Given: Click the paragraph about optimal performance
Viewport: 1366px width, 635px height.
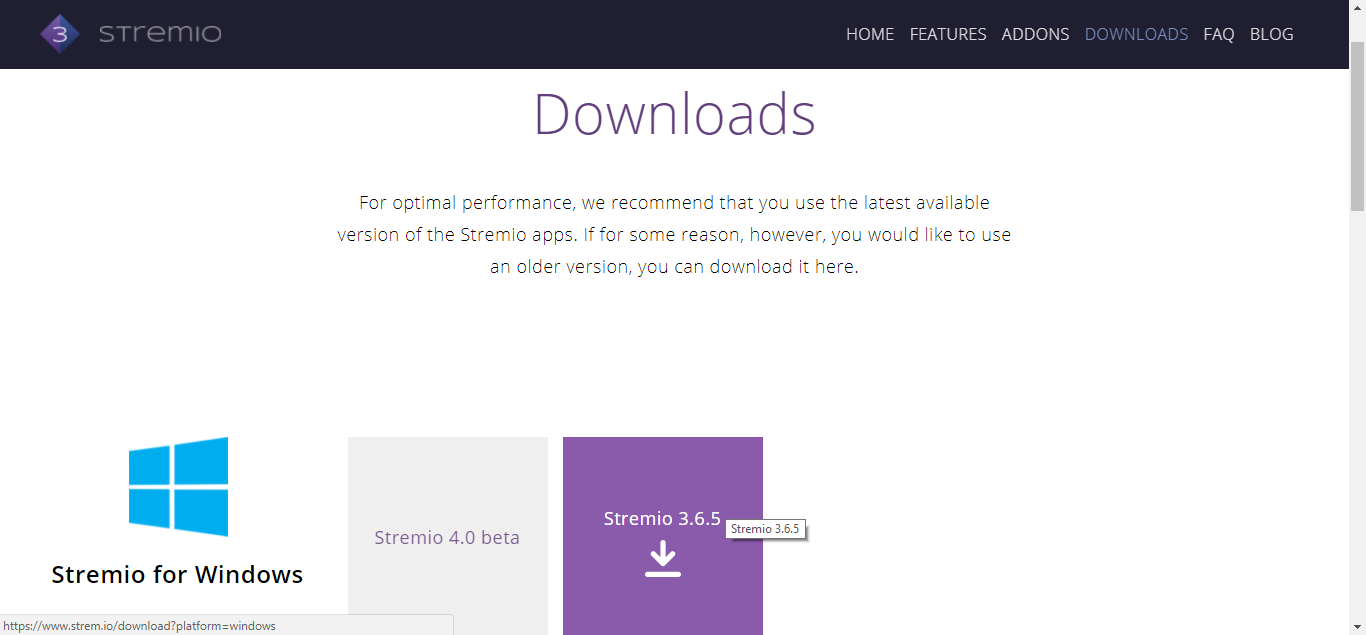Looking at the screenshot, I should [x=674, y=235].
